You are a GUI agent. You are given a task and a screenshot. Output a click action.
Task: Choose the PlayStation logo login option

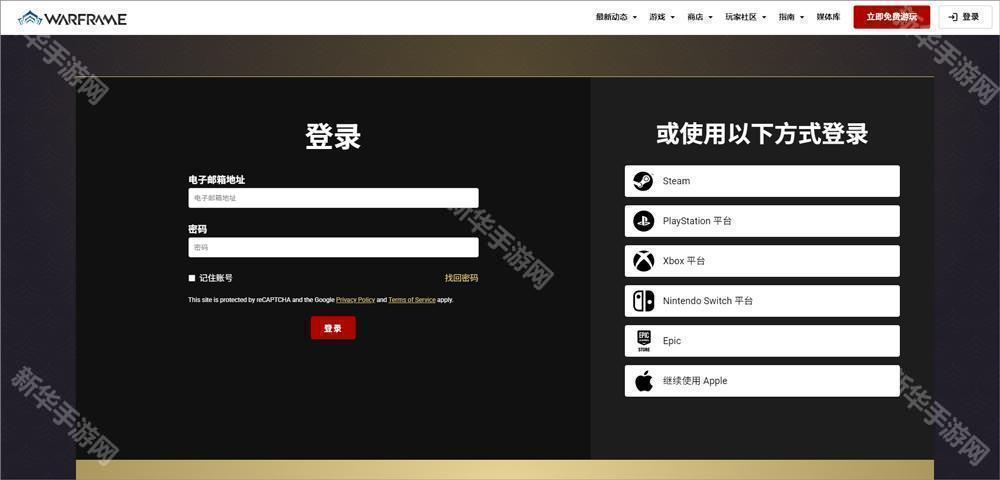point(643,221)
